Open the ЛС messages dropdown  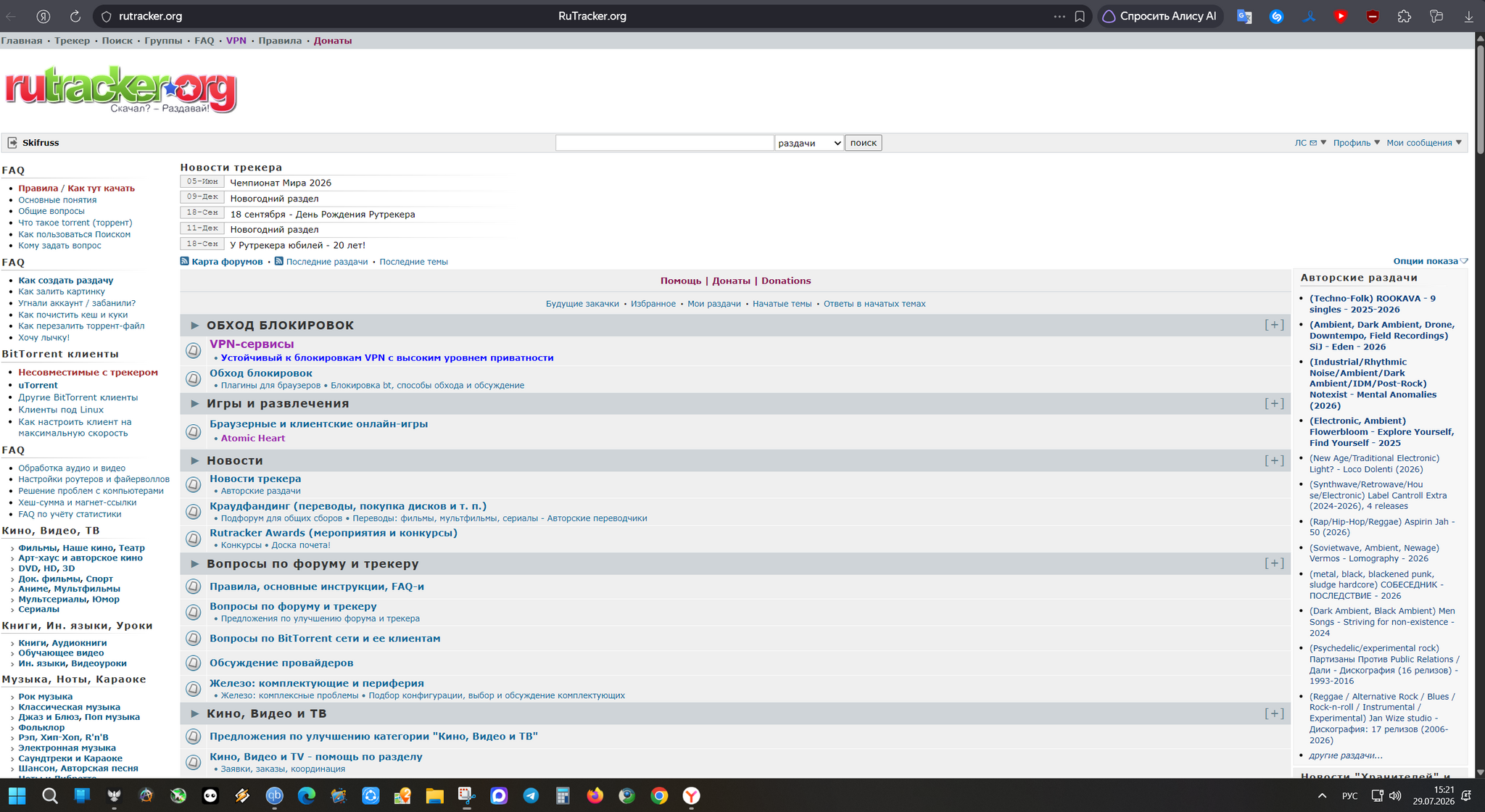pos(1310,143)
